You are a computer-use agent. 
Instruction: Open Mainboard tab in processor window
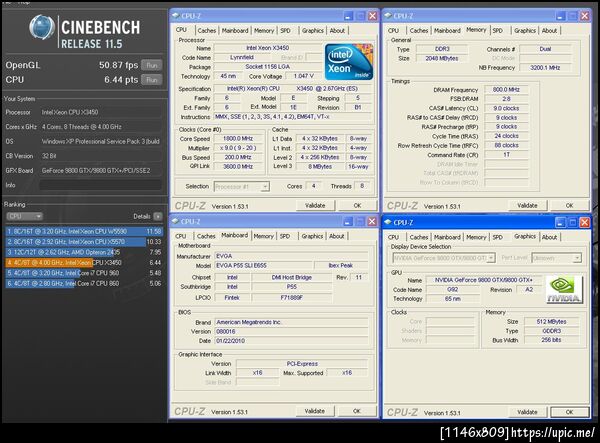(235, 30)
